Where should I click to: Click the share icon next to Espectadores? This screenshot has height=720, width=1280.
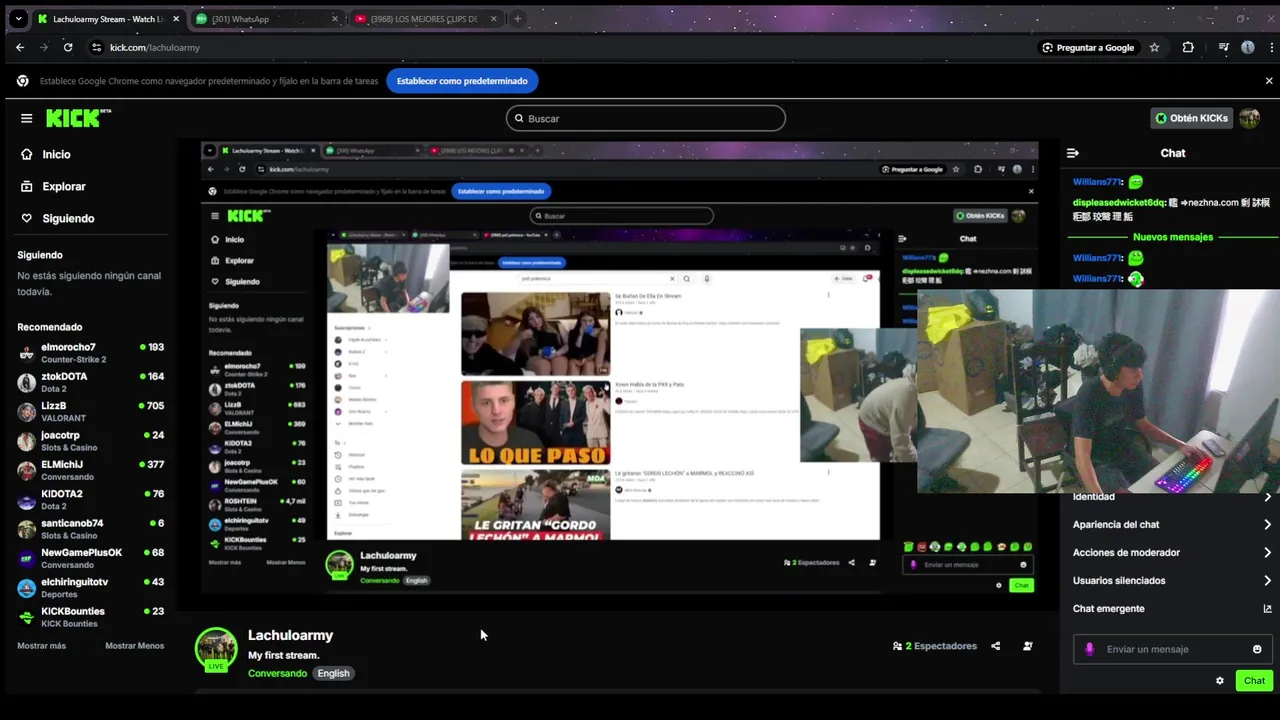995,646
